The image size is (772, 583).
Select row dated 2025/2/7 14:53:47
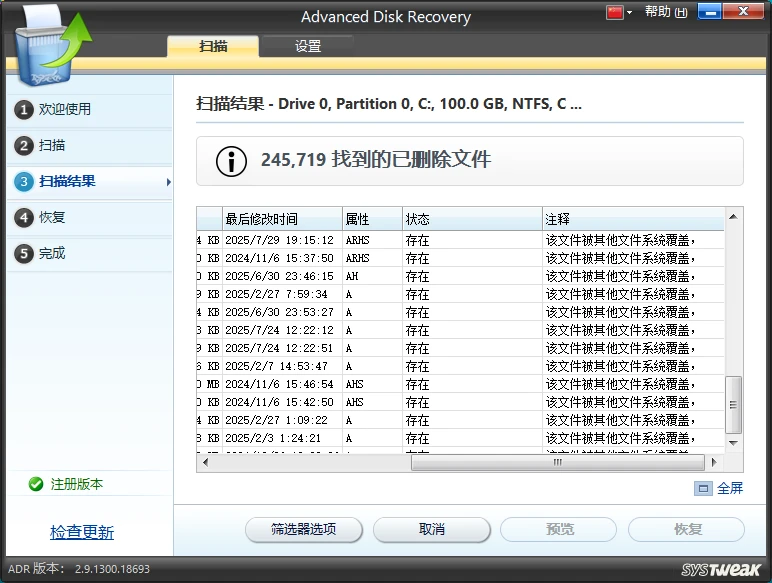(x=460, y=366)
